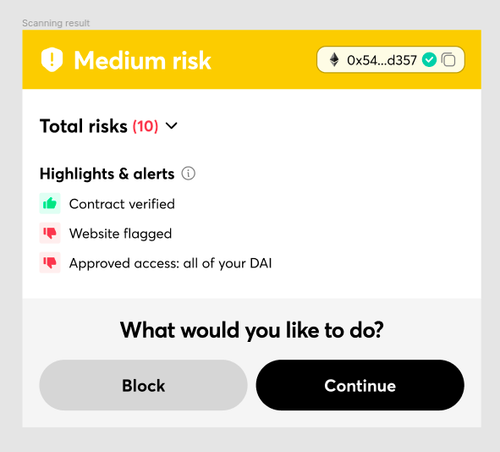Select the Approved access all DAI alert
The height and width of the screenshot is (452, 500).
tap(171, 263)
